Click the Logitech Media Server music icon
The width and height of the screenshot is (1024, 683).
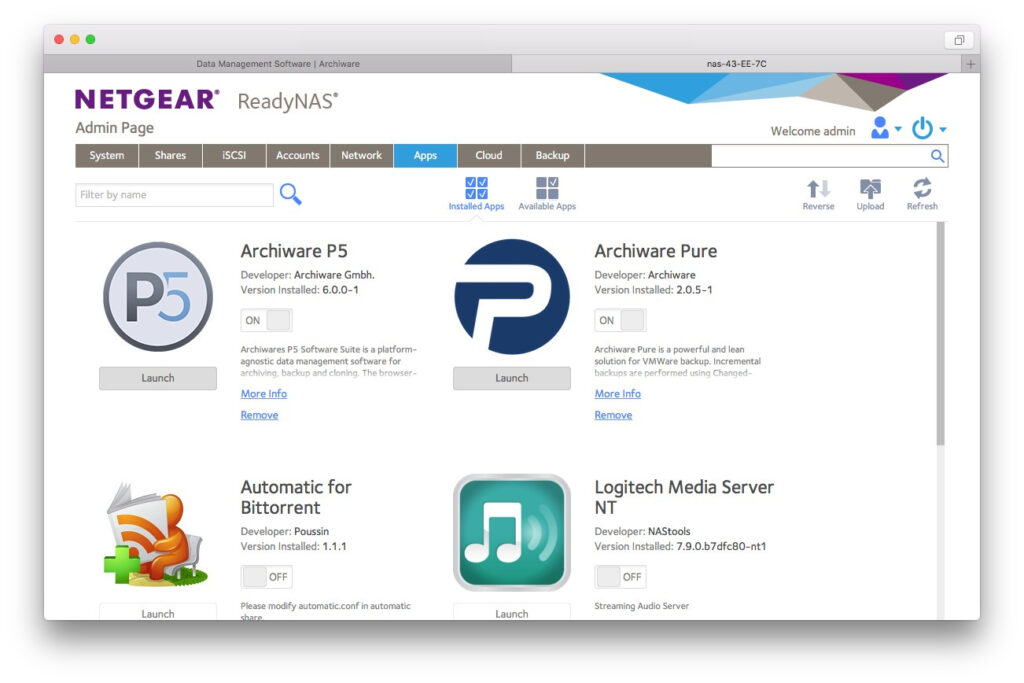(x=511, y=532)
